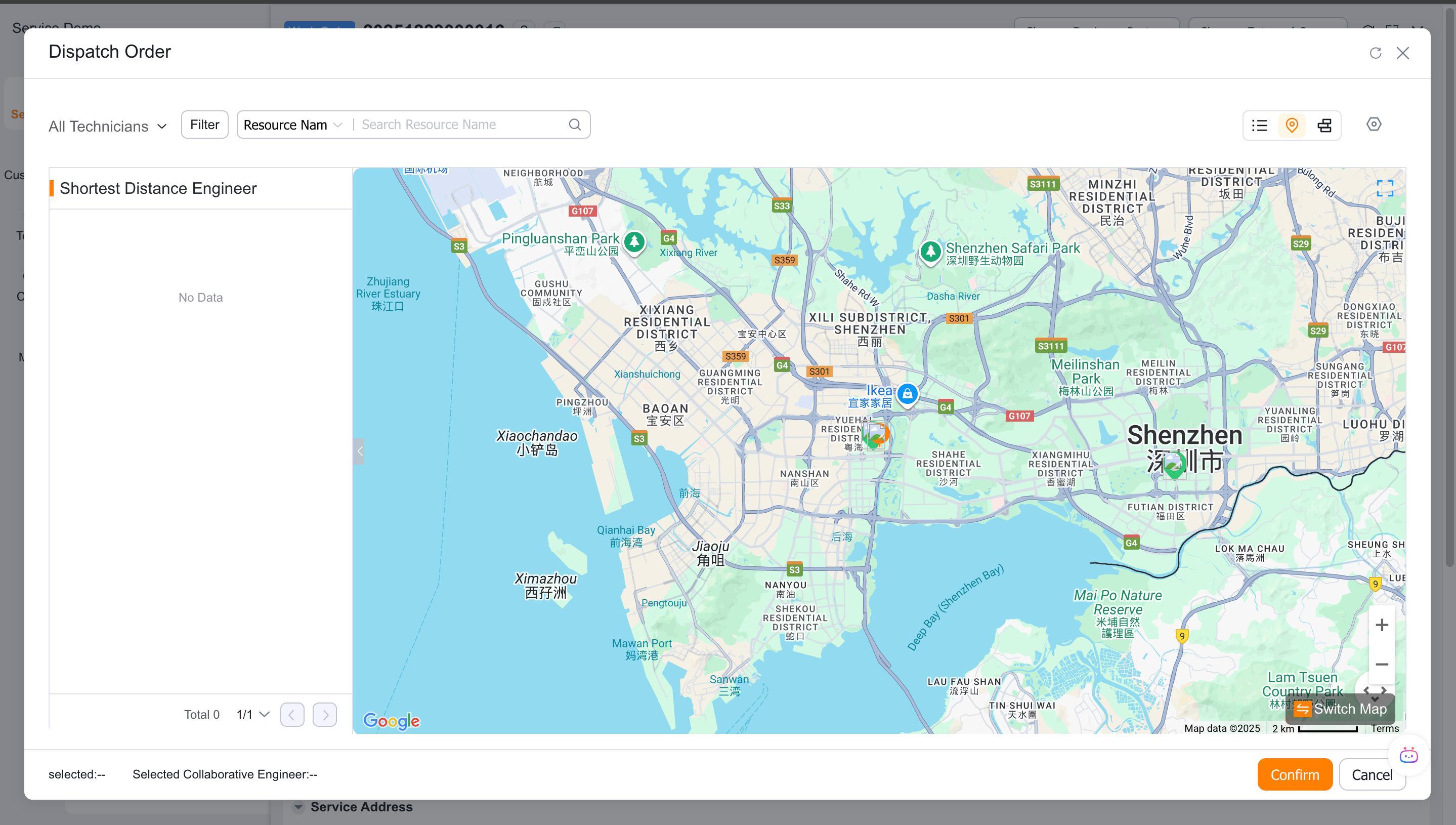Switch to map view pin icon
Image resolution: width=1456 pixels, height=825 pixels.
coord(1292,125)
